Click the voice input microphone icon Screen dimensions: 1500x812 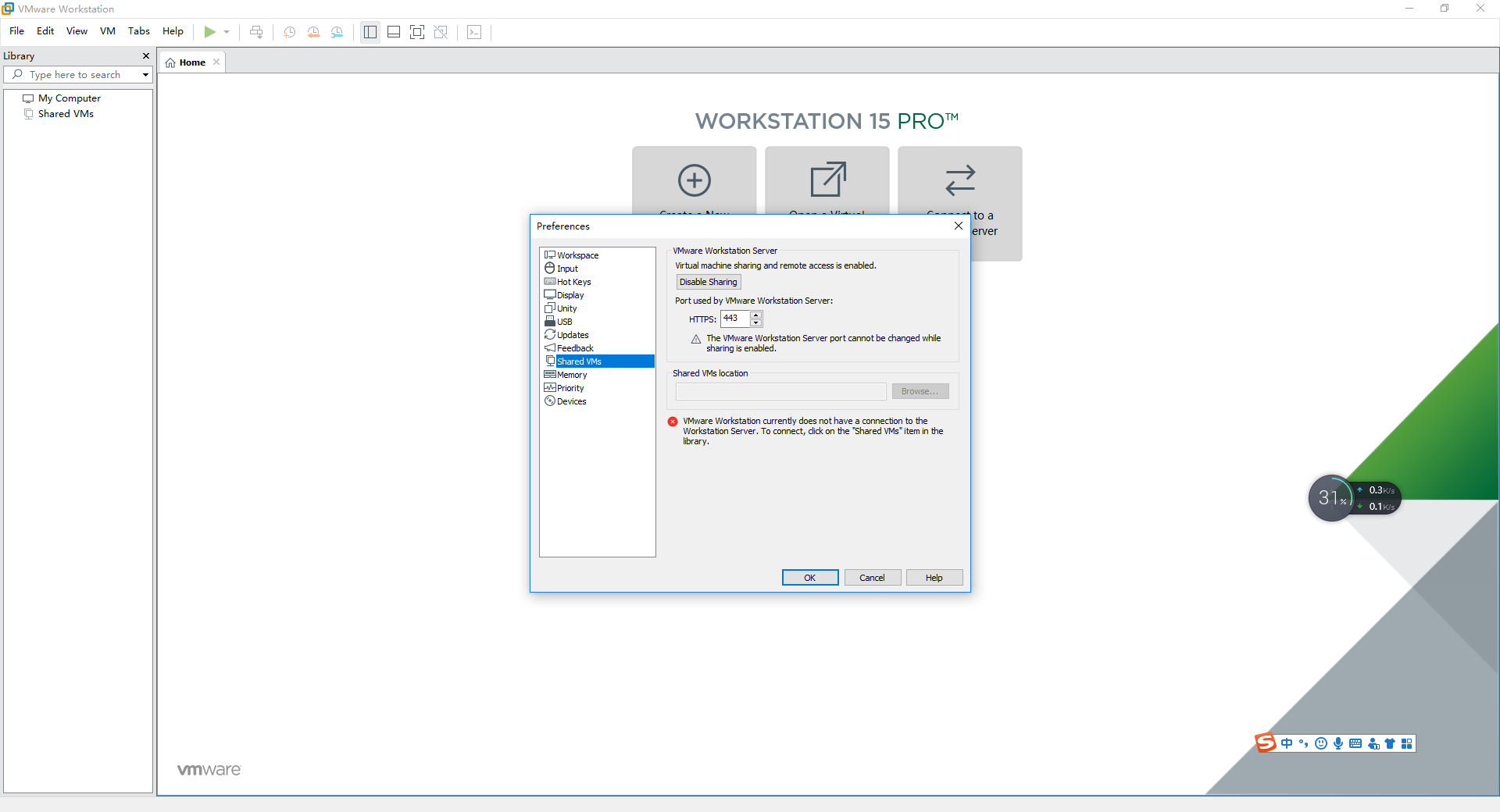coord(1338,743)
